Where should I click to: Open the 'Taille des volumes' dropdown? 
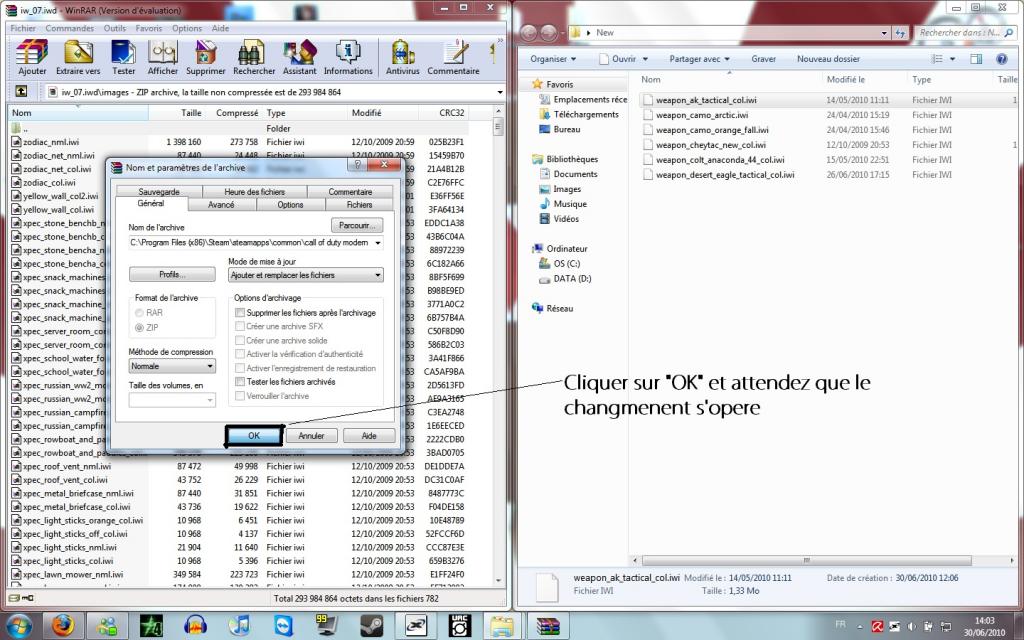pyautogui.click(x=172, y=399)
